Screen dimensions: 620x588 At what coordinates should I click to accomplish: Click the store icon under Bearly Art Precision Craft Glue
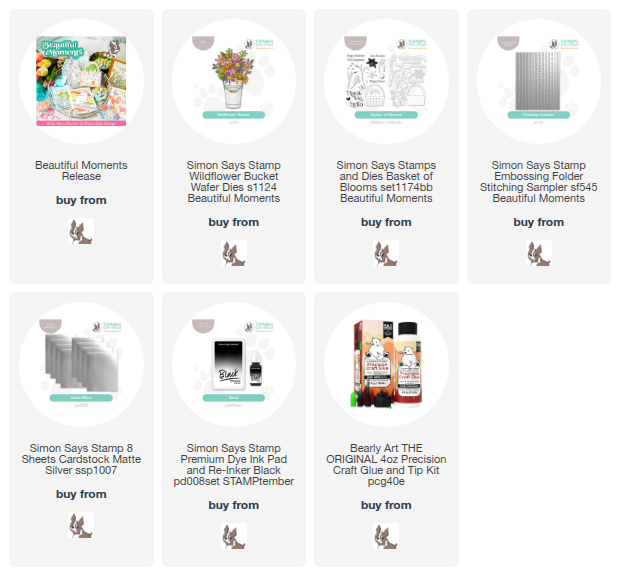[x=386, y=536]
